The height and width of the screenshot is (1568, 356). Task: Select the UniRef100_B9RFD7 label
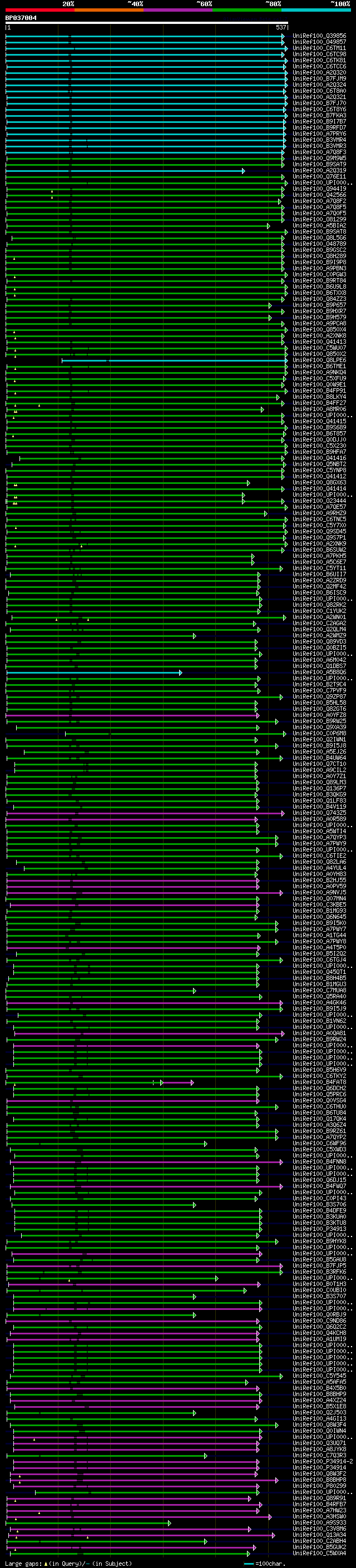coord(319,127)
